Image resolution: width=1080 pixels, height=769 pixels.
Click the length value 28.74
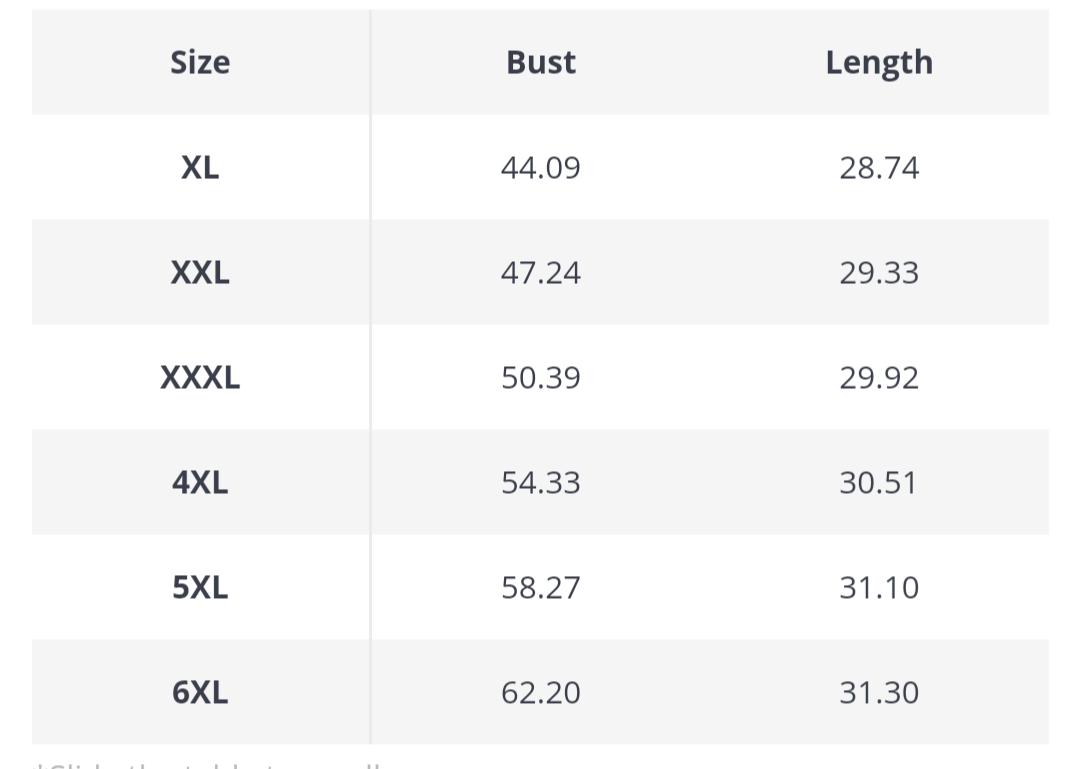pyautogui.click(x=879, y=168)
